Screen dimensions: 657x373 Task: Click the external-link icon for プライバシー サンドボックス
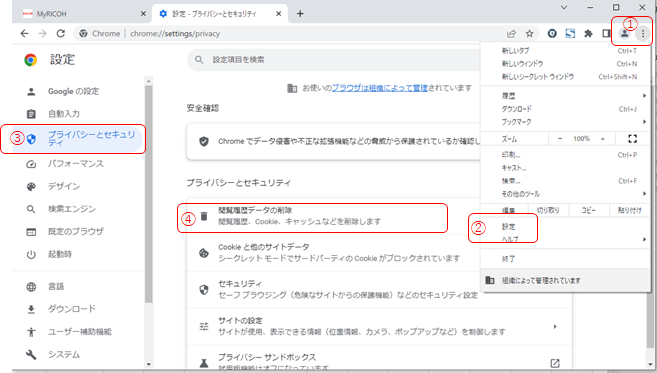[x=555, y=363]
